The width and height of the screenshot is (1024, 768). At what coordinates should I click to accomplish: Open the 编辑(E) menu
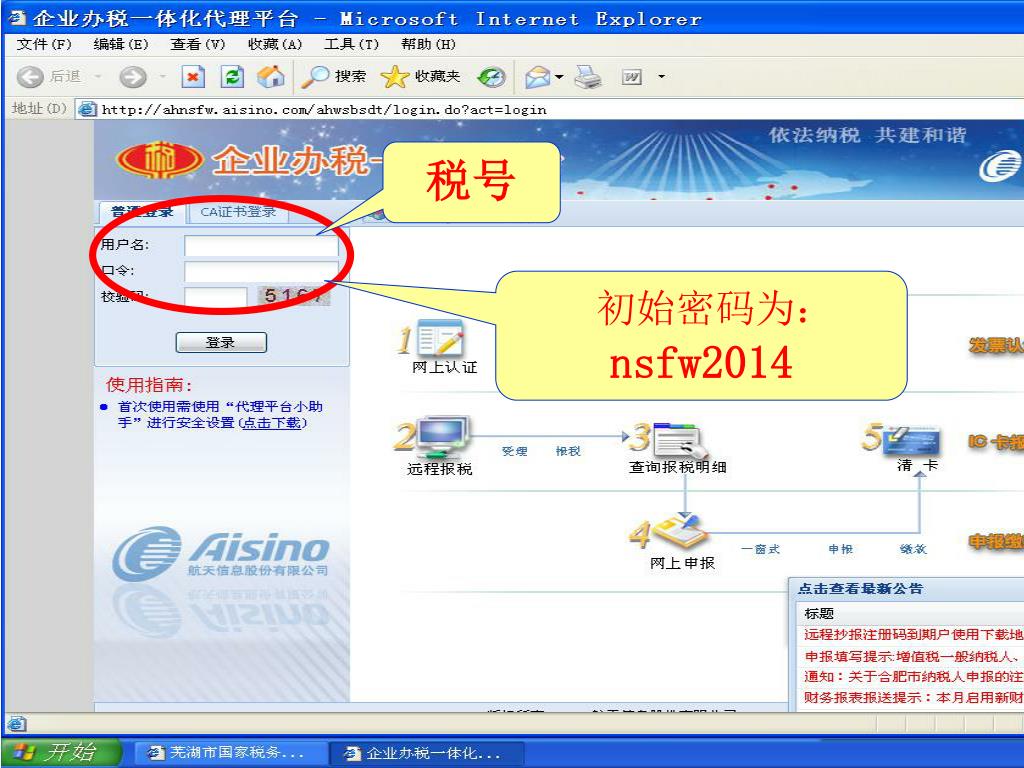click(121, 44)
